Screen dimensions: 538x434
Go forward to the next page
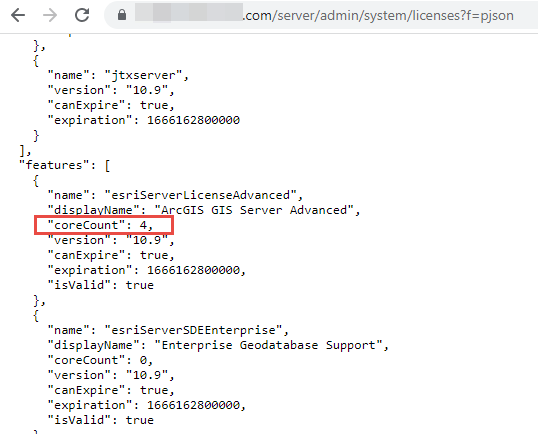pyautogui.click(x=50, y=15)
